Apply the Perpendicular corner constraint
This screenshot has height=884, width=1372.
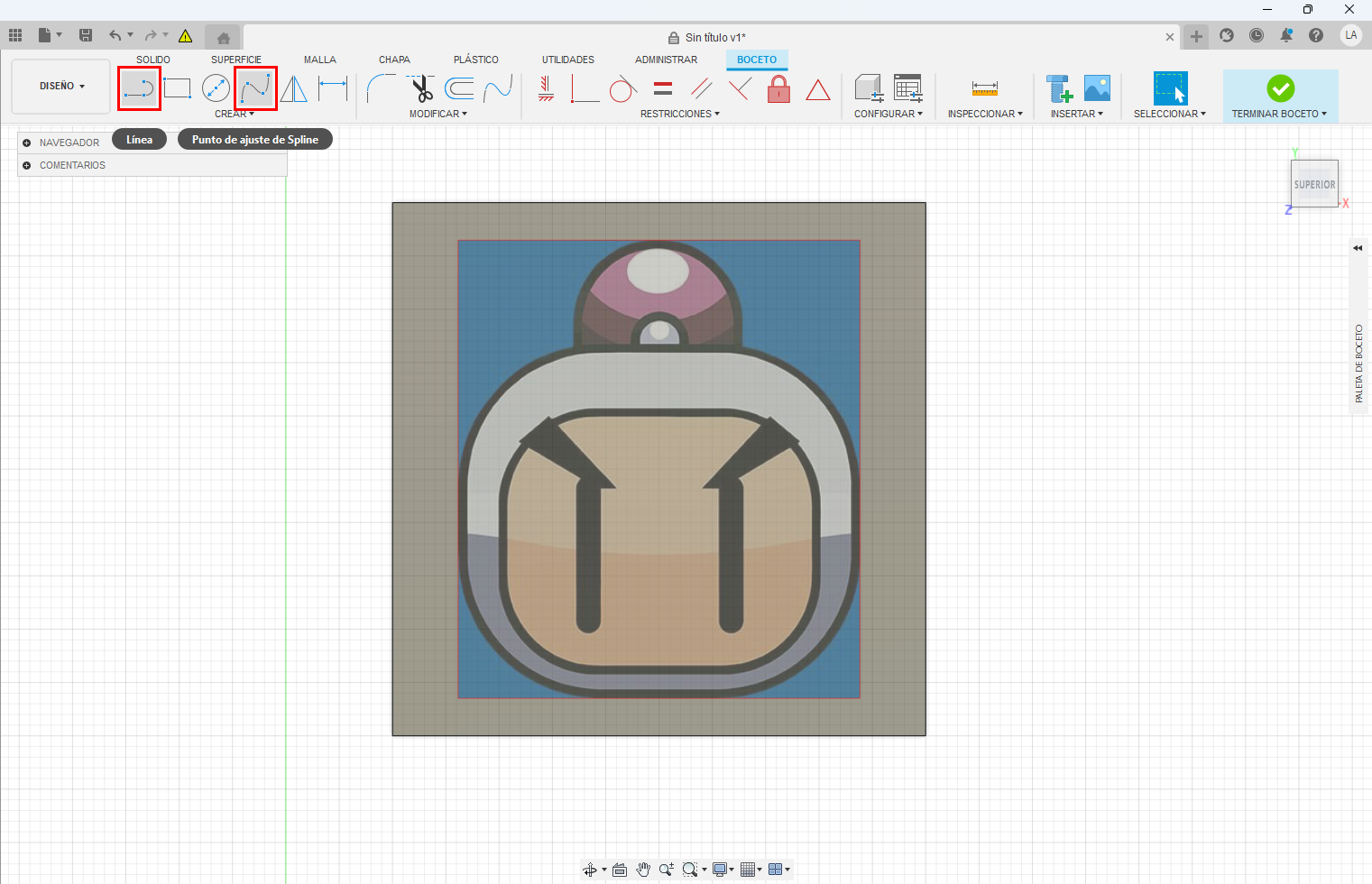tap(585, 88)
